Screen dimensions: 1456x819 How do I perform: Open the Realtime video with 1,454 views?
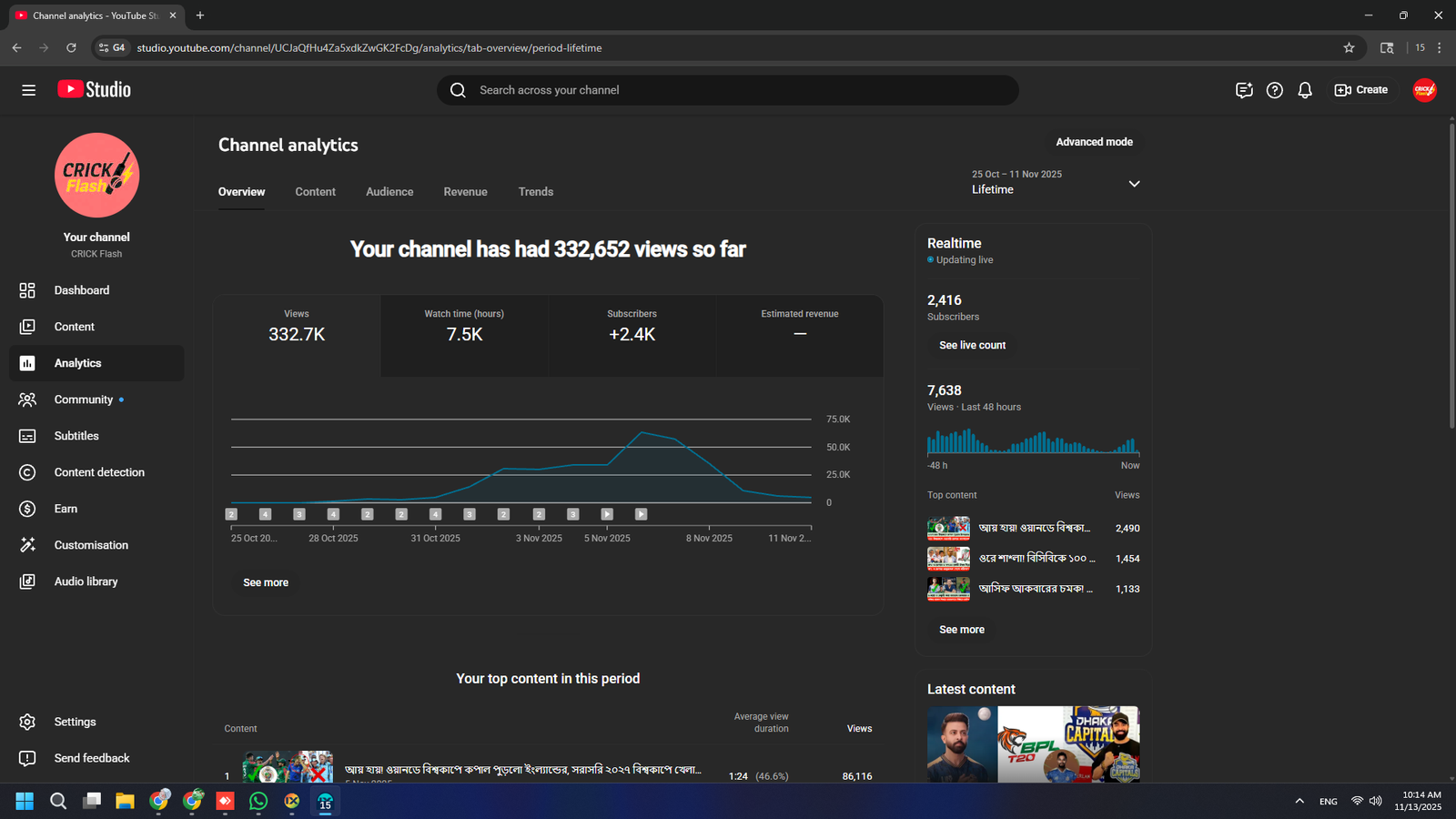pyautogui.click(x=1033, y=559)
